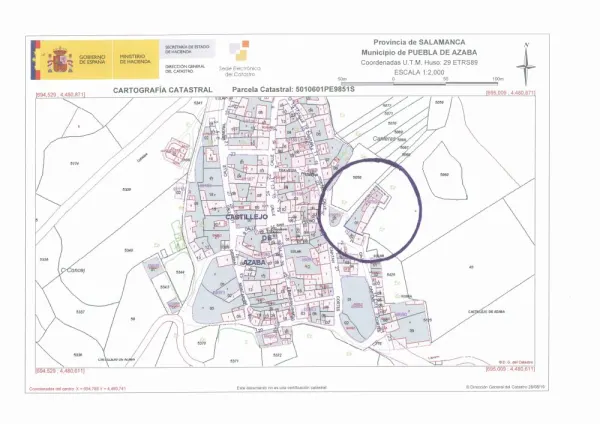Viewport: 600px width, 424px height.
Task: Click the bottom-left red UTM coordinates
Action: click(x=60, y=371)
